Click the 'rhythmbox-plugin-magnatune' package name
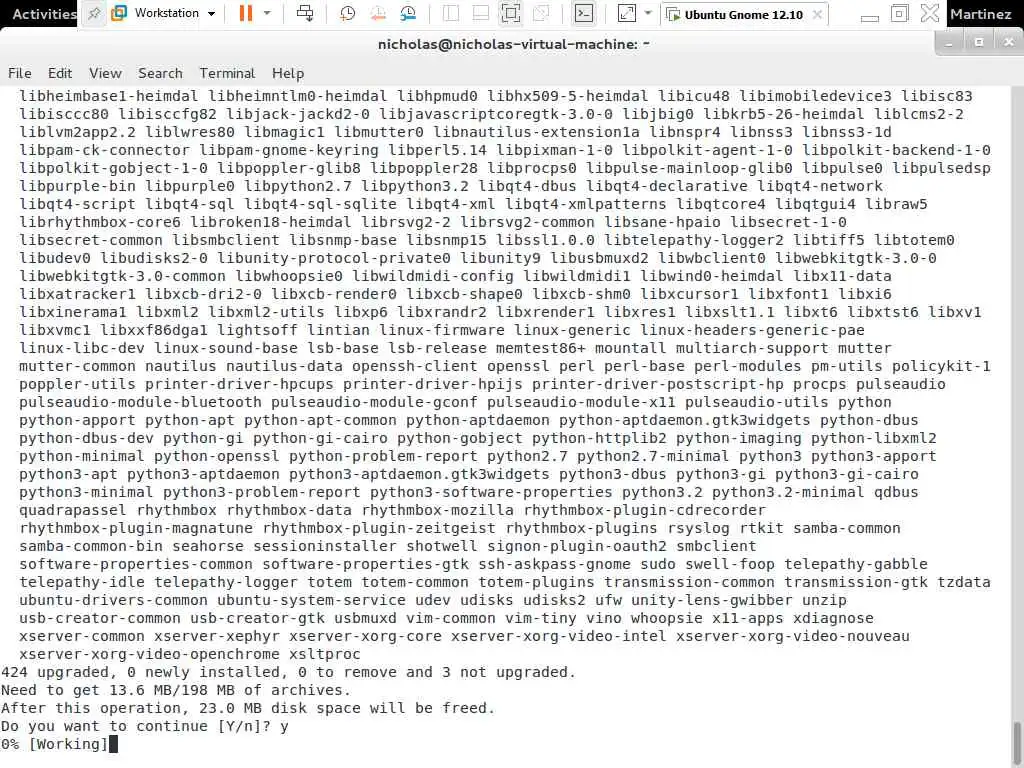Screen dimensions: 1024x768 coord(136,528)
